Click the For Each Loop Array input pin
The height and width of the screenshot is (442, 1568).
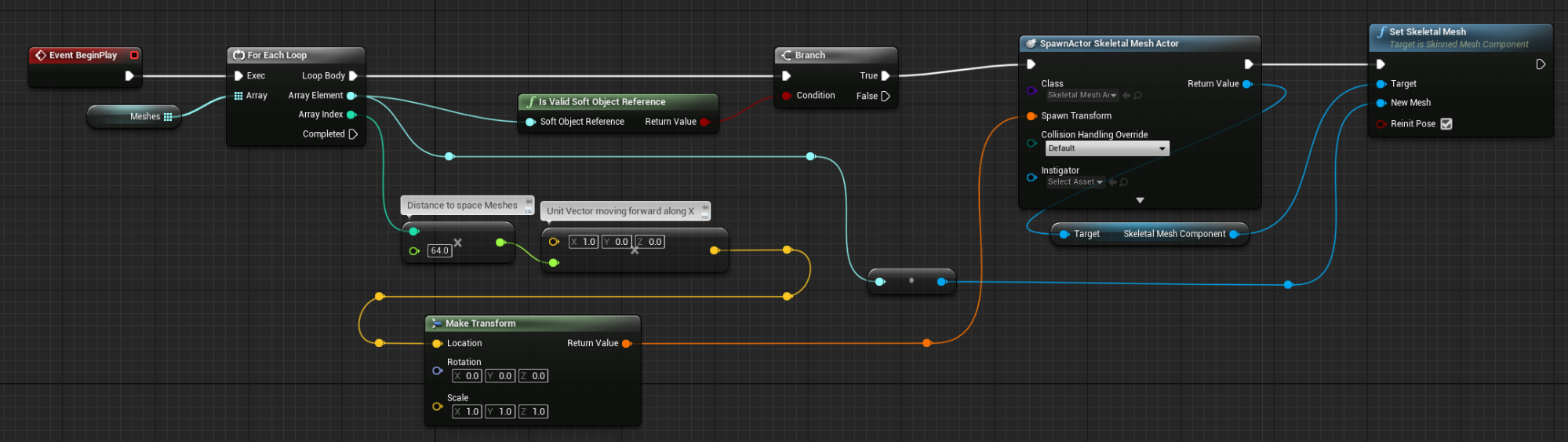pos(238,96)
